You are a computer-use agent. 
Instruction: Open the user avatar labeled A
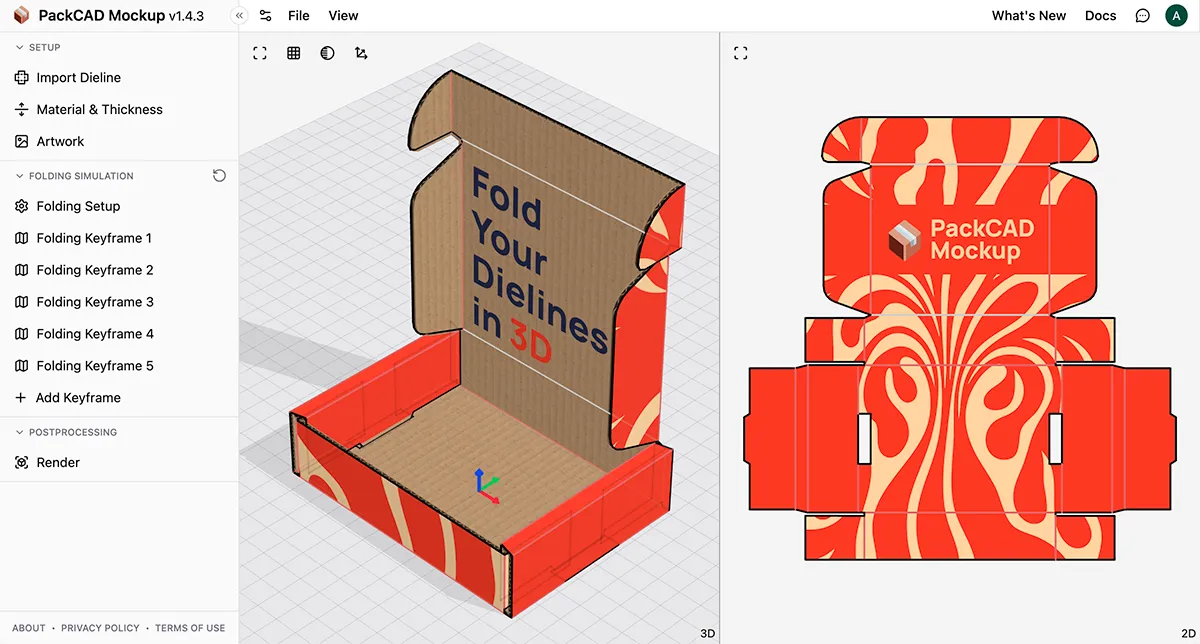pos(1176,15)
